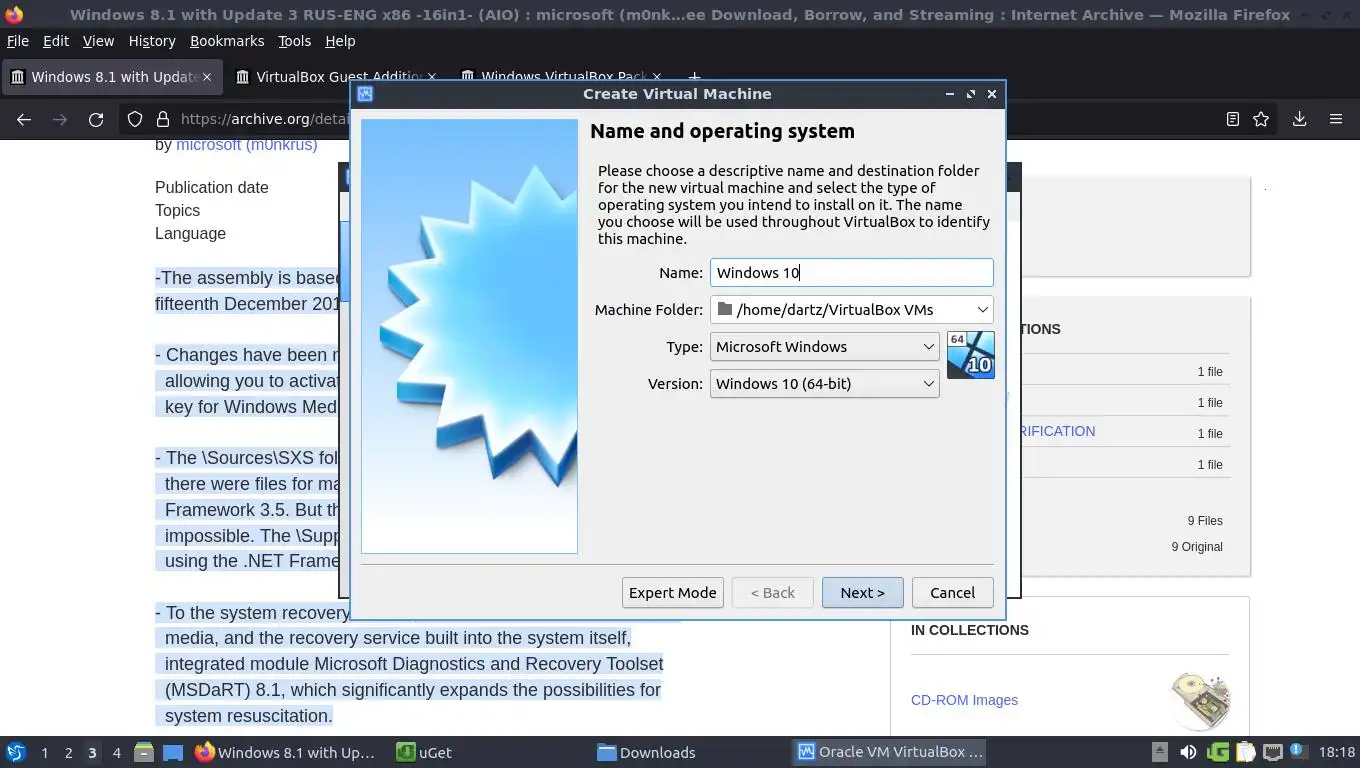Open the microsoft (m0nkrus) author link
The image size is (1360, 768).
247,145
